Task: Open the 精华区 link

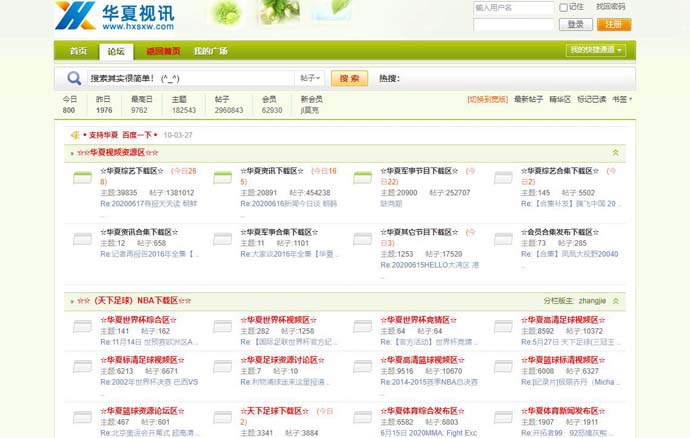Action: point(560,99)
